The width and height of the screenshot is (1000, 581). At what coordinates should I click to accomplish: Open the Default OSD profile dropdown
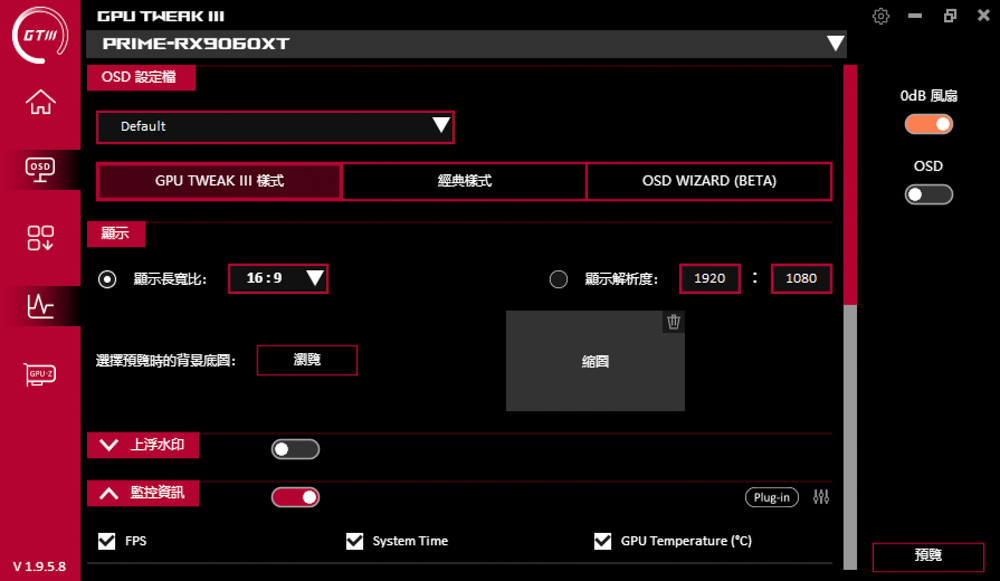[275, 126]
